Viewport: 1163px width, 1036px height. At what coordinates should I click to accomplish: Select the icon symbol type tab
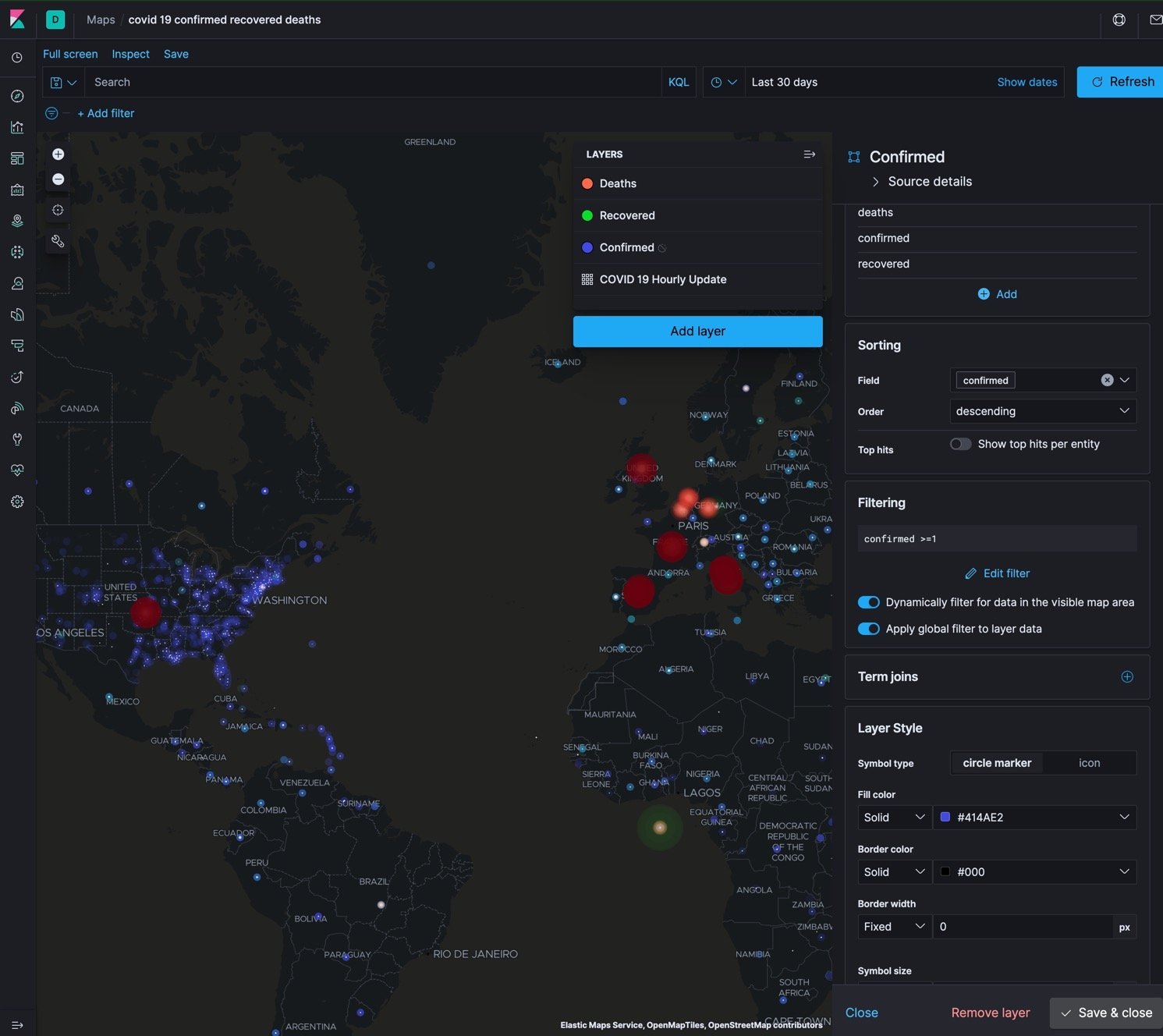1089,763
